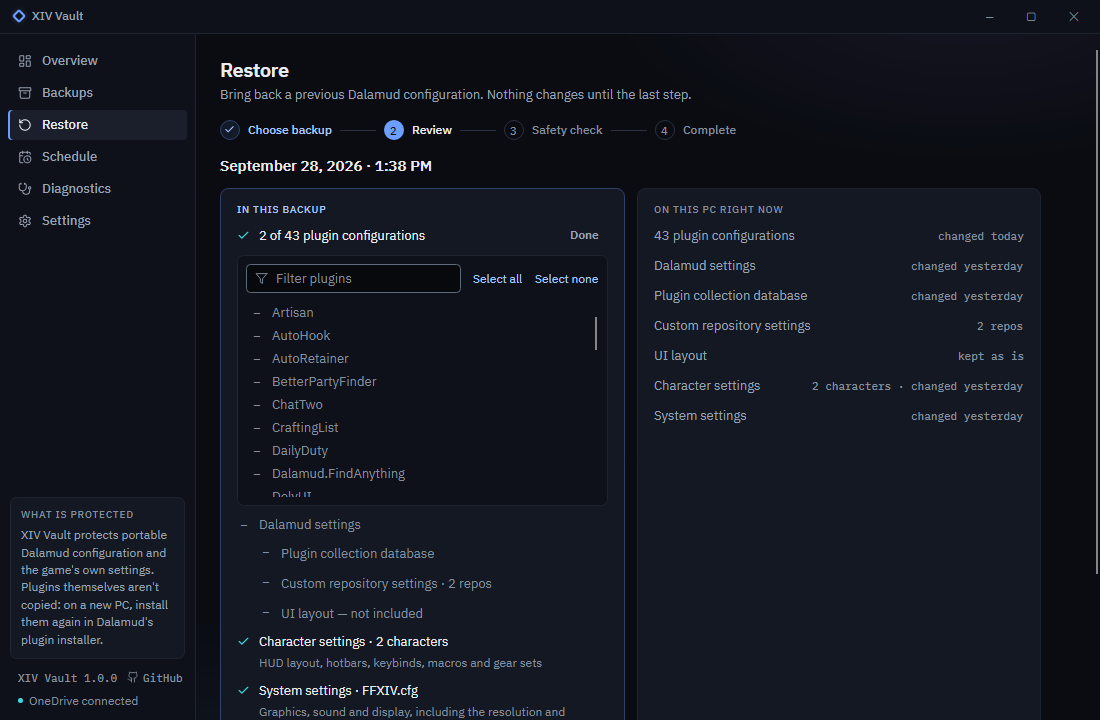Image resolution: width=1100 pixels, height=720 pixels.
Task: Click Done to collapse plugin list
Action: click(584, 235)
